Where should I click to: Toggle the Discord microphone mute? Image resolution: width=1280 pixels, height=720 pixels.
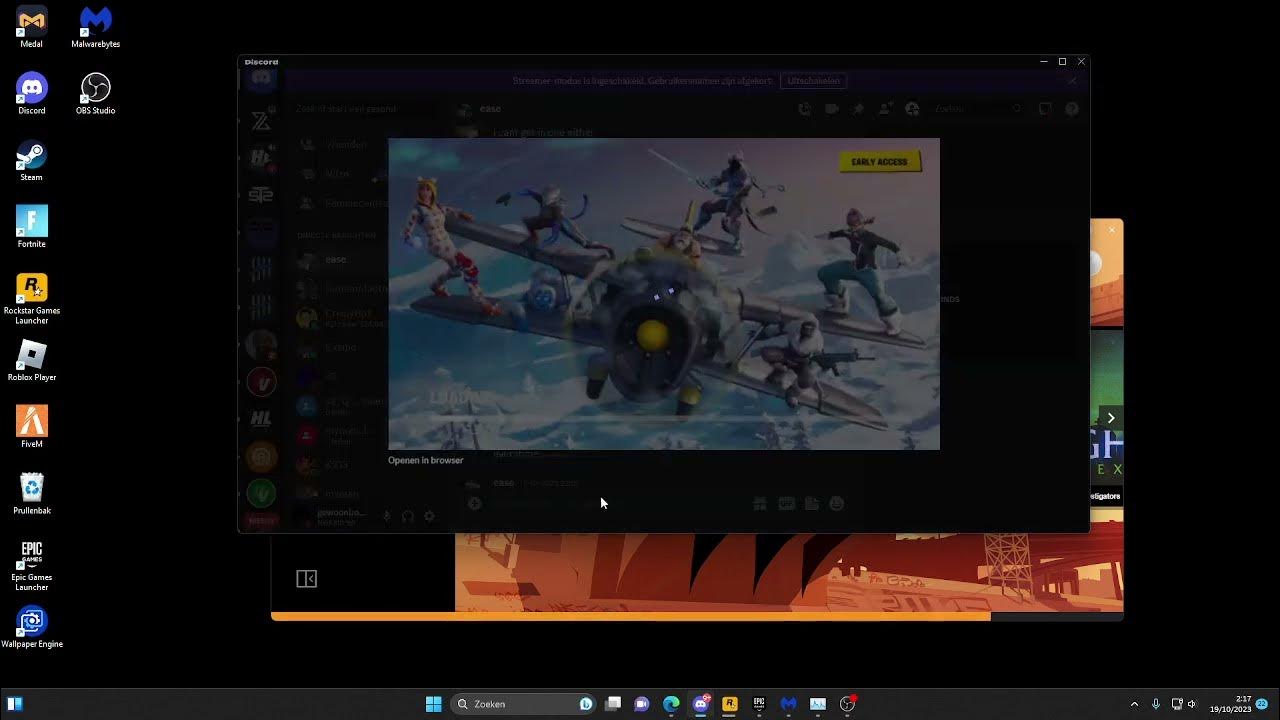[386, 516]
